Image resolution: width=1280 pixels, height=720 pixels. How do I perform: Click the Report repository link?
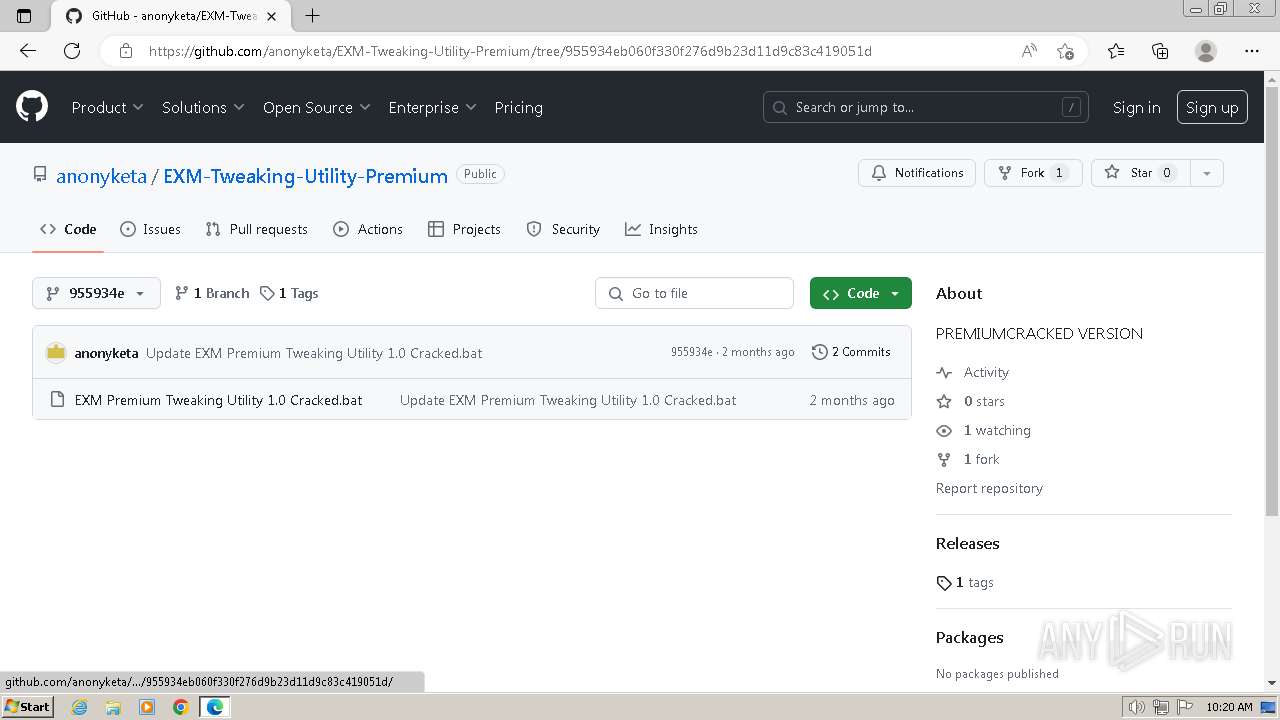click(x=989, y=488)
